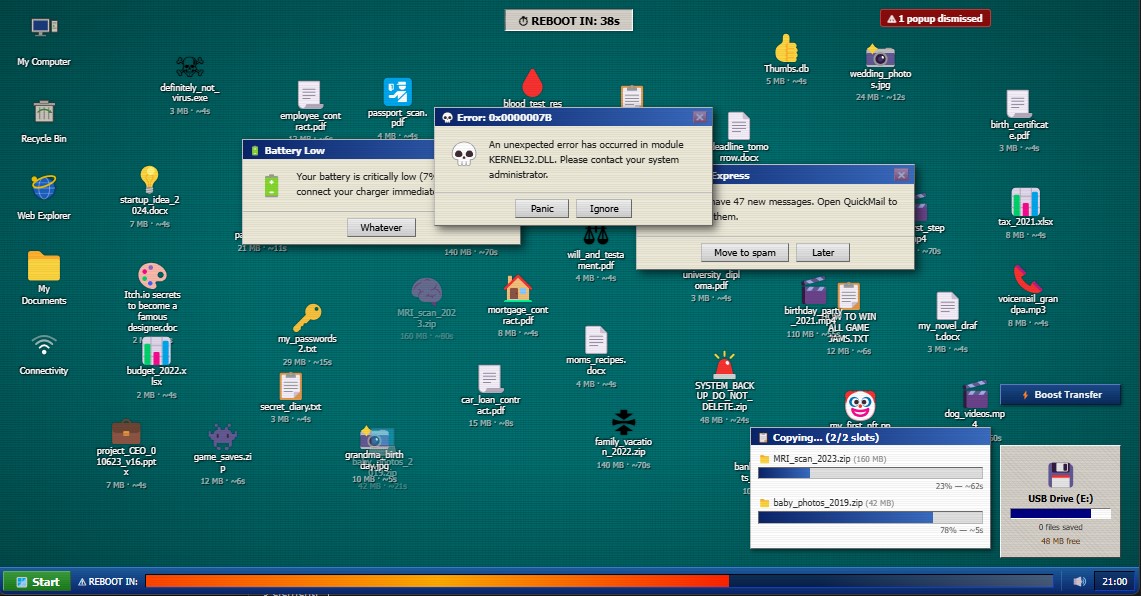Launch the Web Explorer icon
Viewport: 1141px width, 596px height.
[x=44, y=187]
